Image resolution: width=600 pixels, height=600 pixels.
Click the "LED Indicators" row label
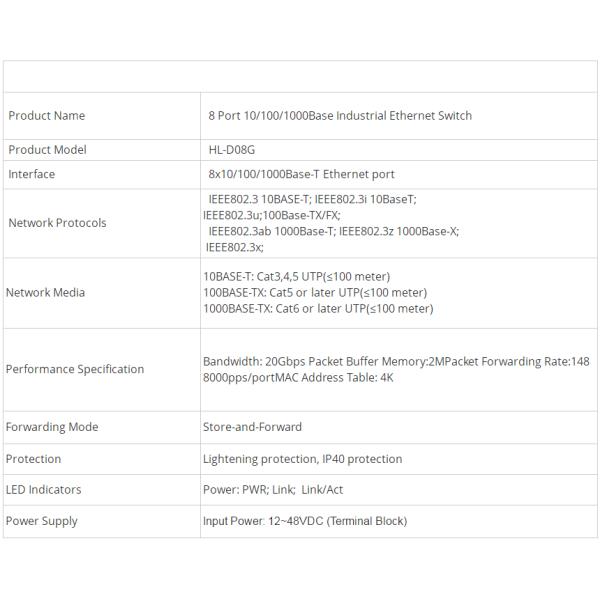tap(44, 490)
